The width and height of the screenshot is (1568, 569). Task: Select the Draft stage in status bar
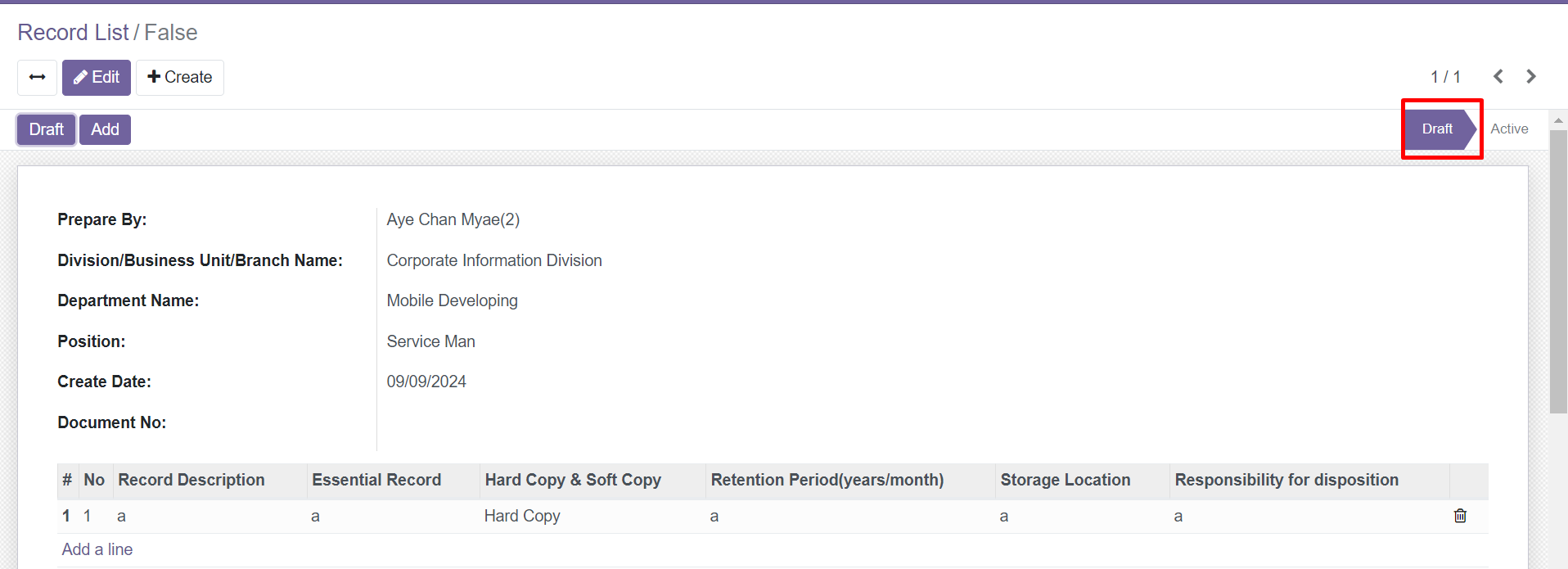[x=1440, y=129]
